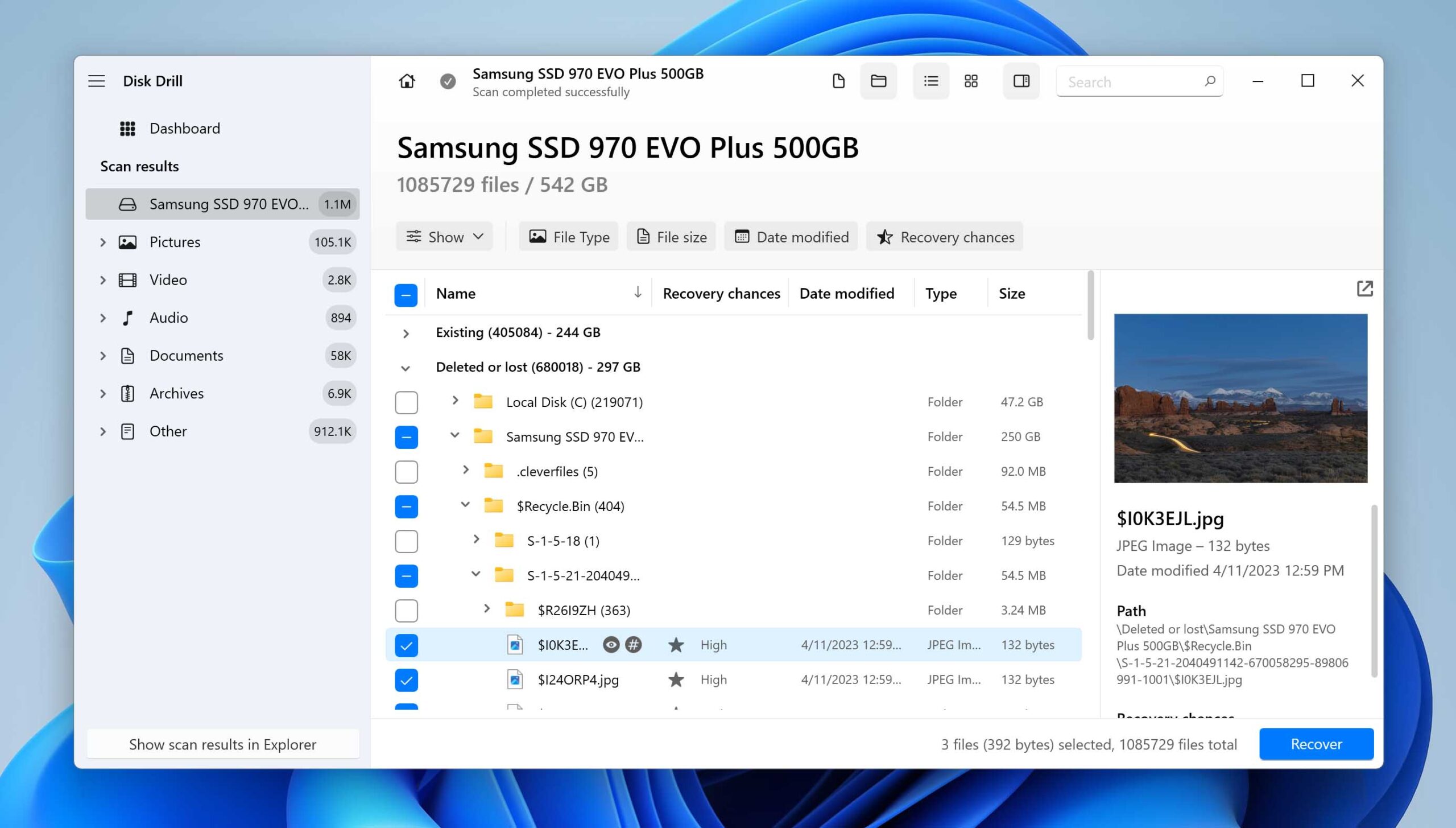Toggle checkbox for $I0K3E... file
1456x828 pixels.
[x=405, y=644]
